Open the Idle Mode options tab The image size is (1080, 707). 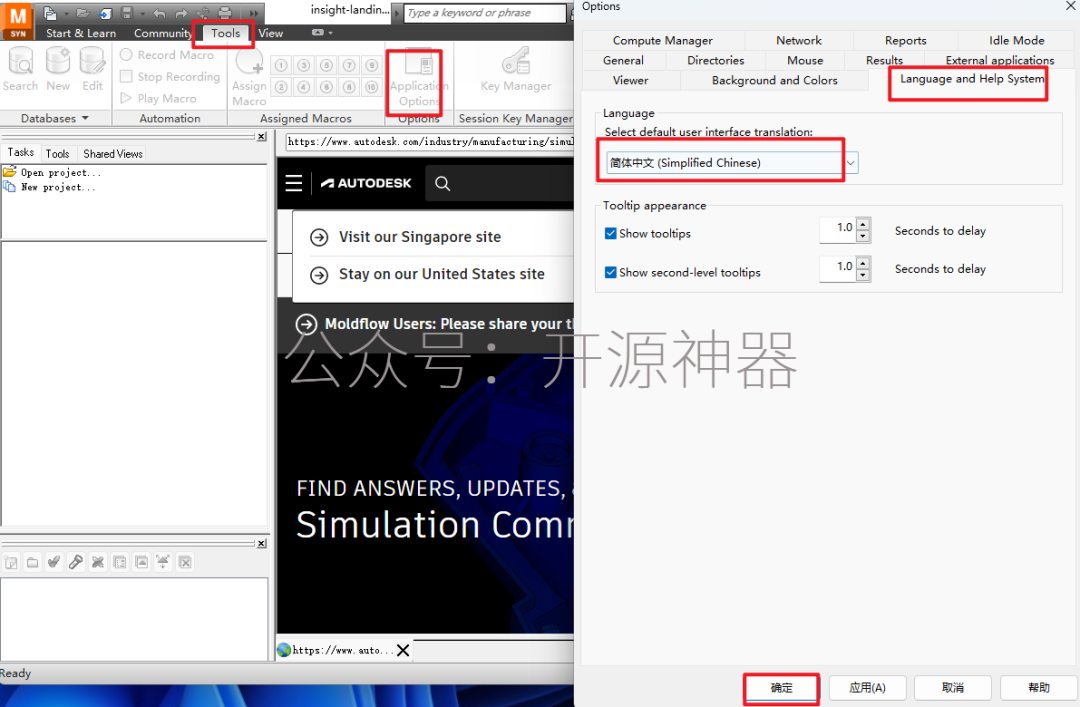click(1017, 41)
